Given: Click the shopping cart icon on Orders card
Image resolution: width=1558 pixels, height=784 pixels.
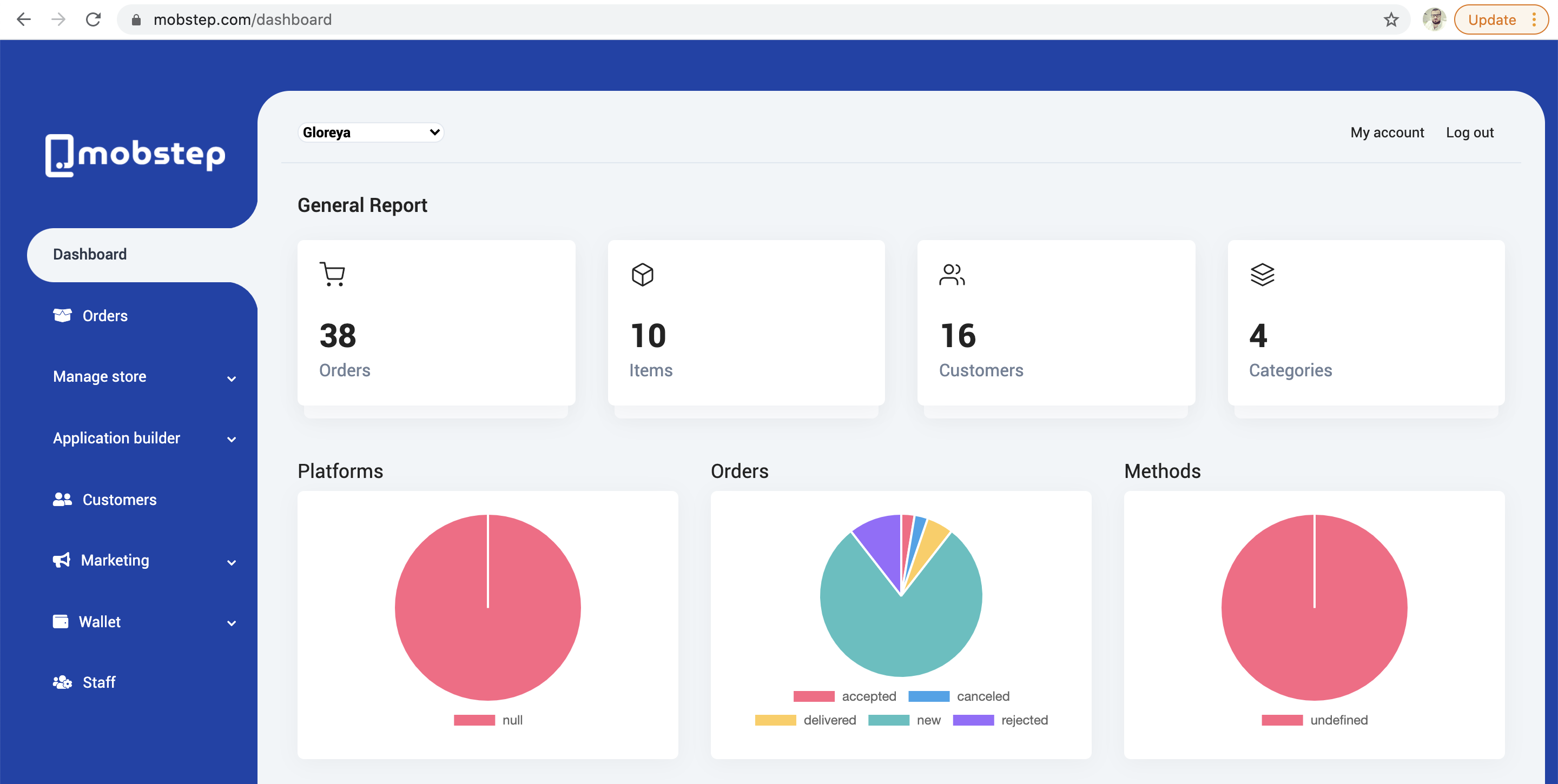Looking at the screenshot, I should point(332,275).
